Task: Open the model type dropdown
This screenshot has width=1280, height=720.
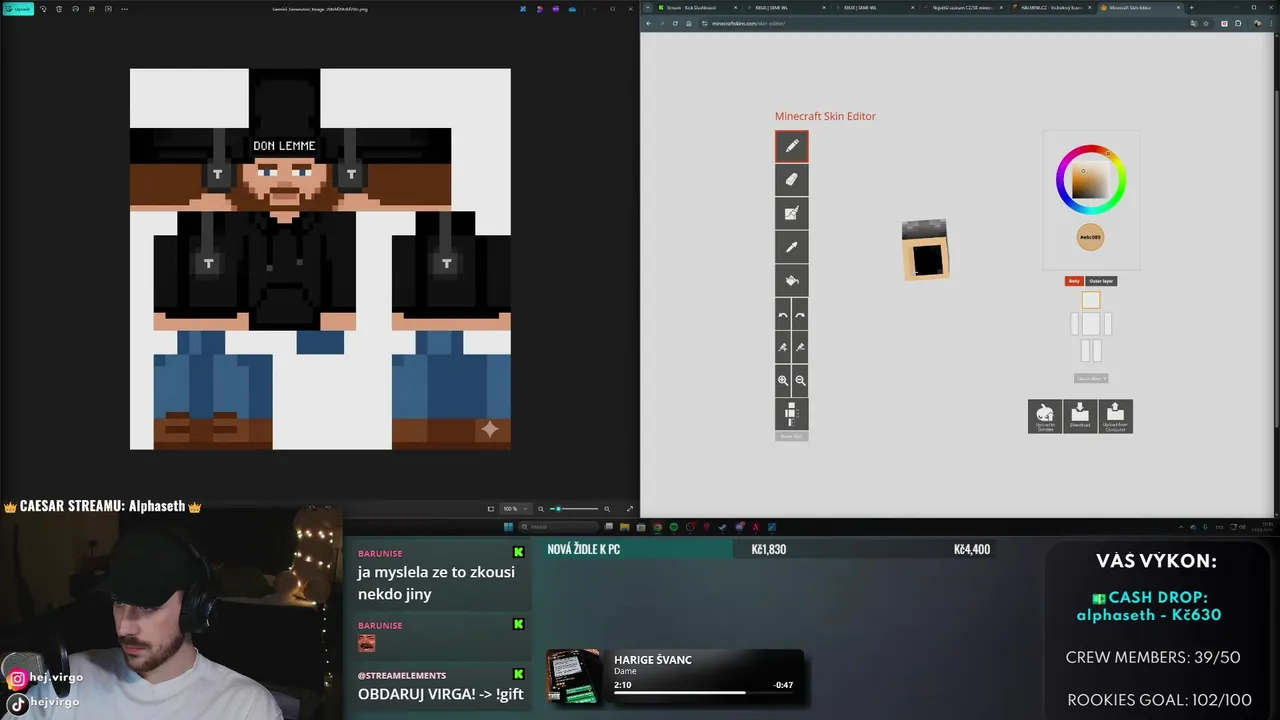Action: pyautogui.click(x=1091, y=379)
